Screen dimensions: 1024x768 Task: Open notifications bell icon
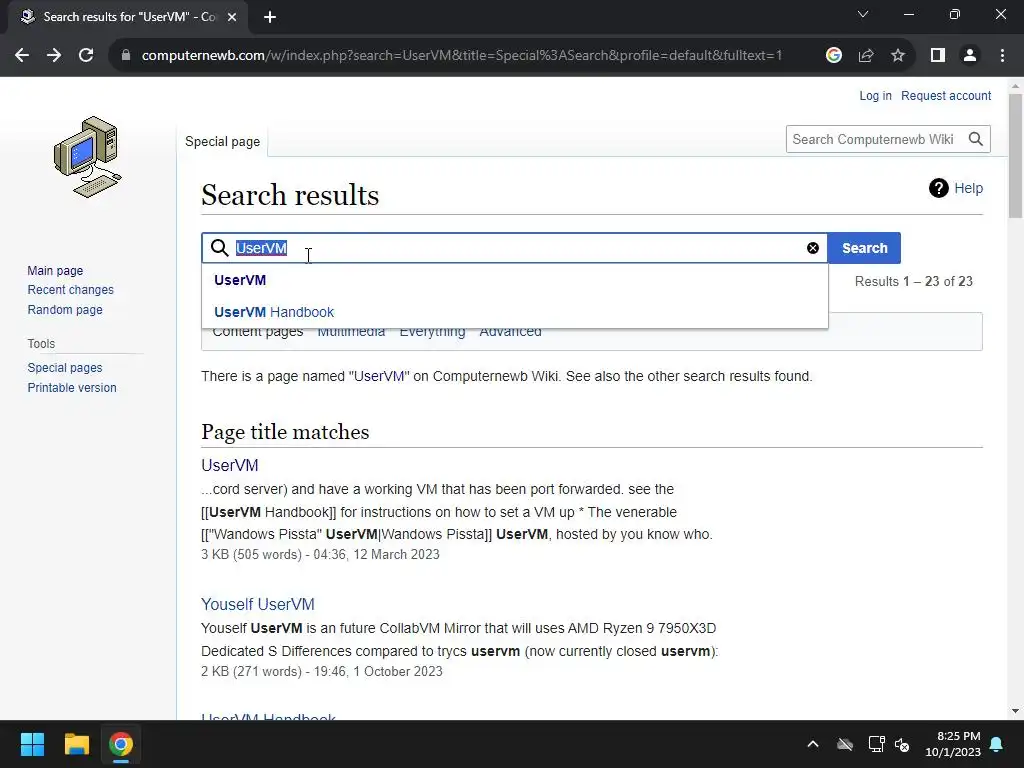997,744
